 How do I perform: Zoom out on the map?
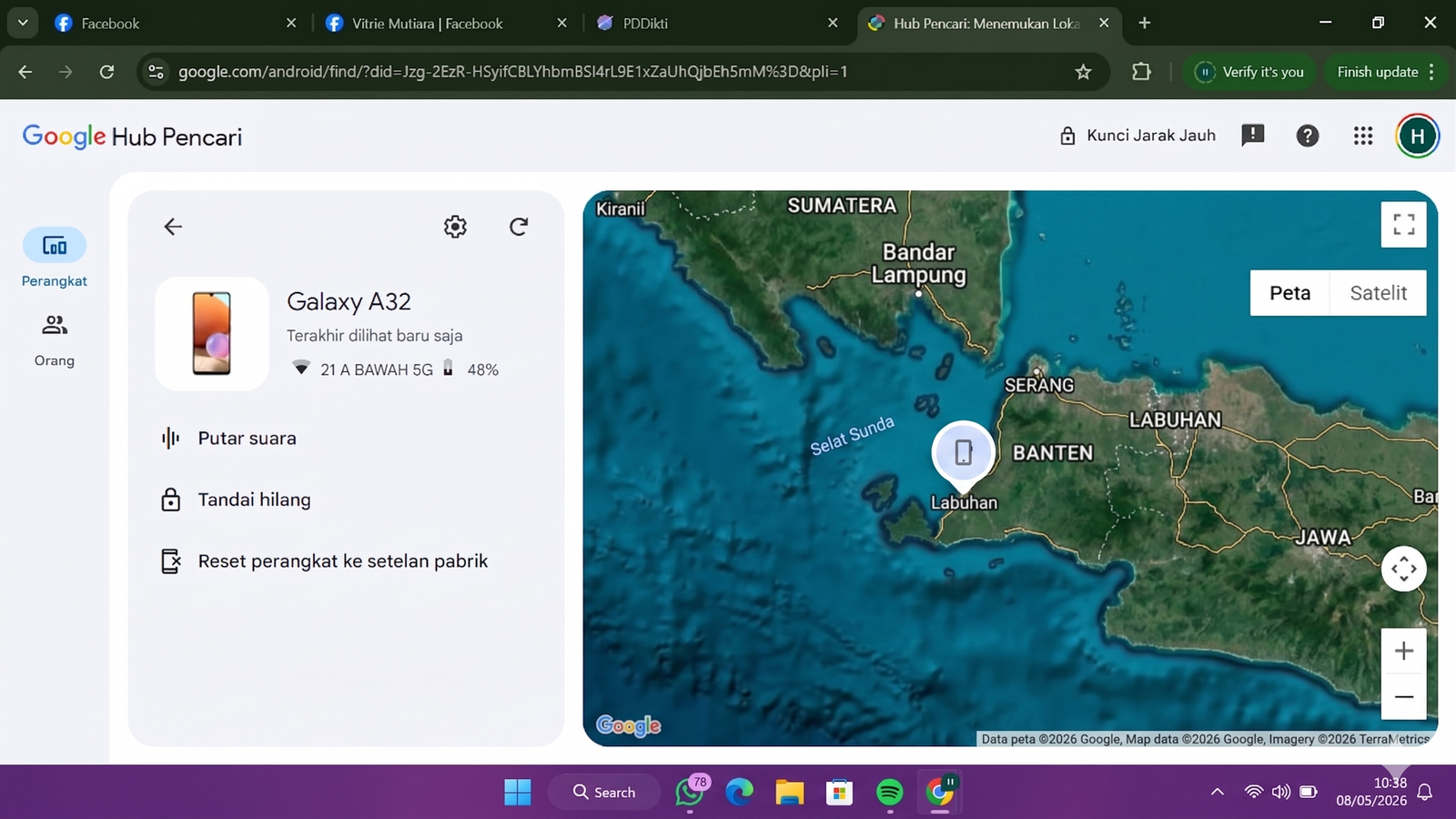1403,697
